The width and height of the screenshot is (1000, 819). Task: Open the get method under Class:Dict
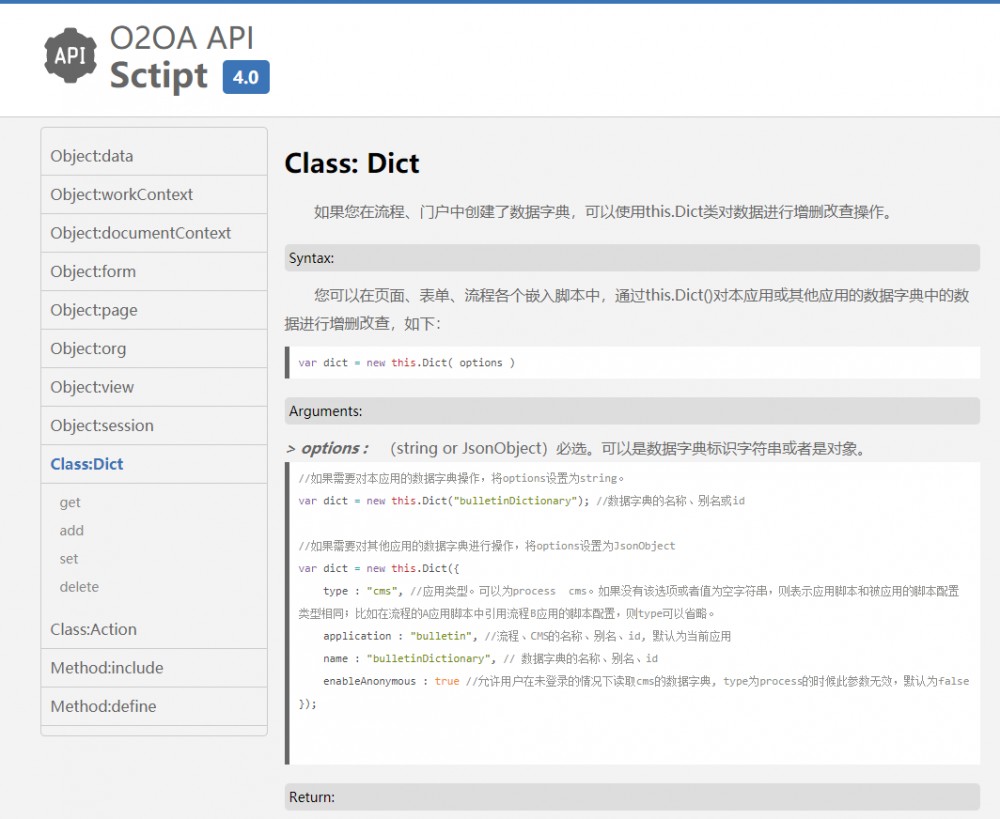pyautogui.click(x=68, y=502)
